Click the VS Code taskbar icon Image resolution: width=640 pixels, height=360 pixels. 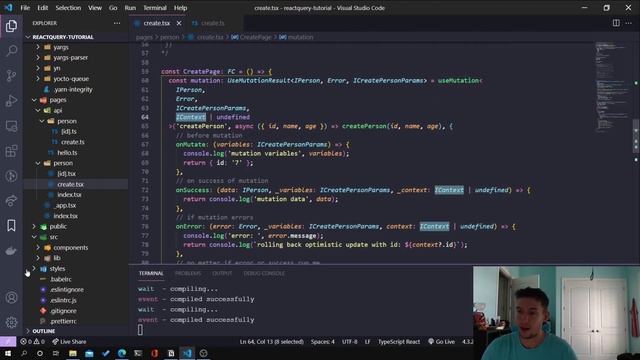coord(187,353)
